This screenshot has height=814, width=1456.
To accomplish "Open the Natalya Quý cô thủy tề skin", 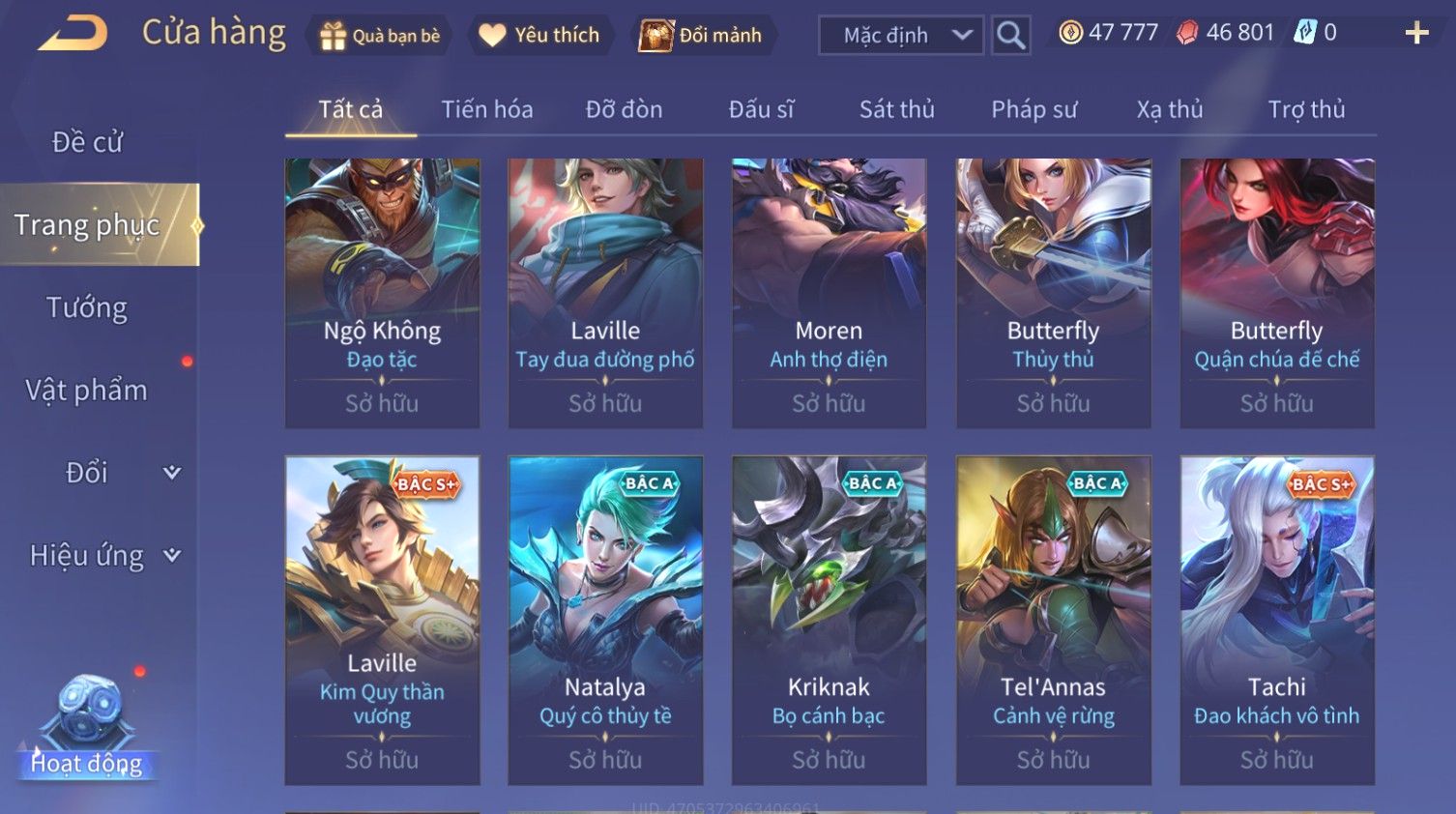I will pos(605,620).
